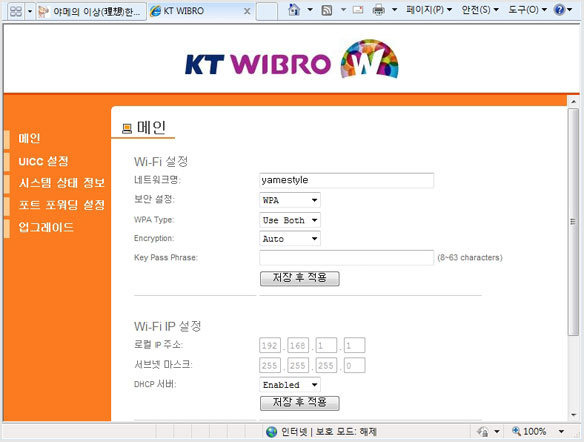Click the page scrollbar down arrow
The image size is (584, 442).
tap(573, 415)
